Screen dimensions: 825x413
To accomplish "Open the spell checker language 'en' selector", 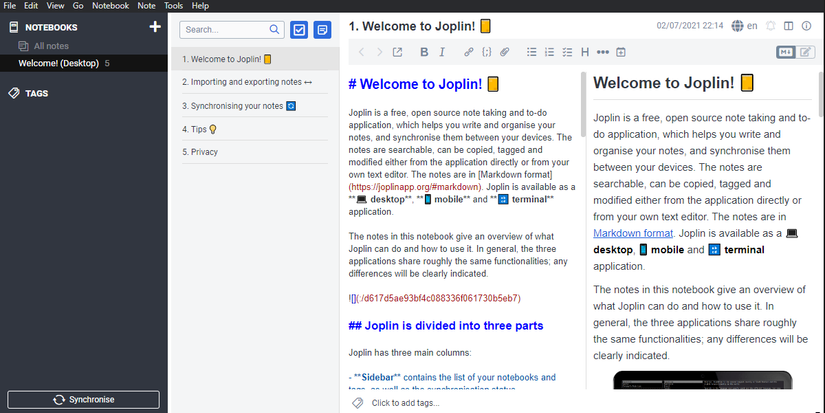I will 744,25.
